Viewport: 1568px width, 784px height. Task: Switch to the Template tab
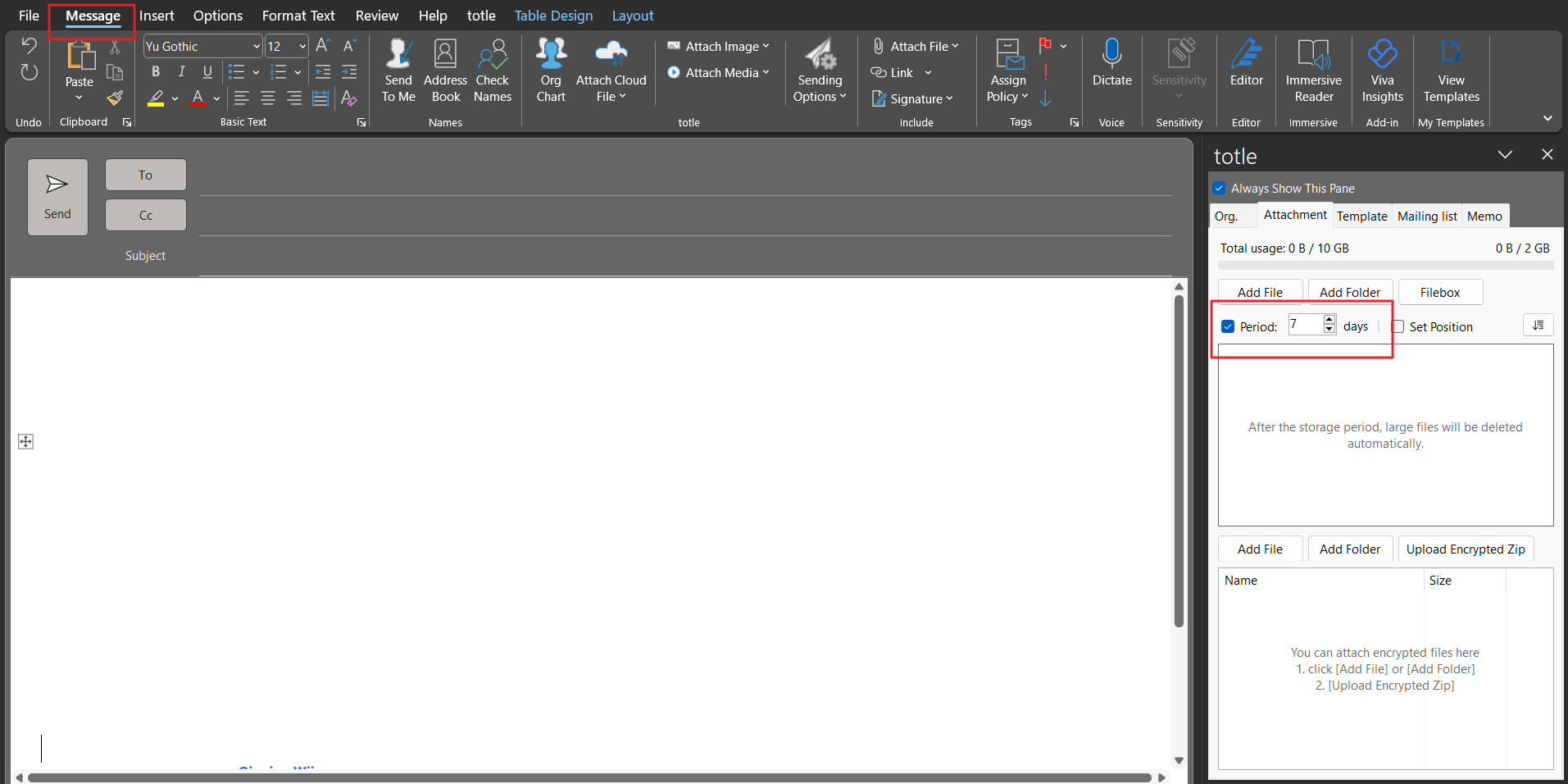click(x=1361, y=217)
